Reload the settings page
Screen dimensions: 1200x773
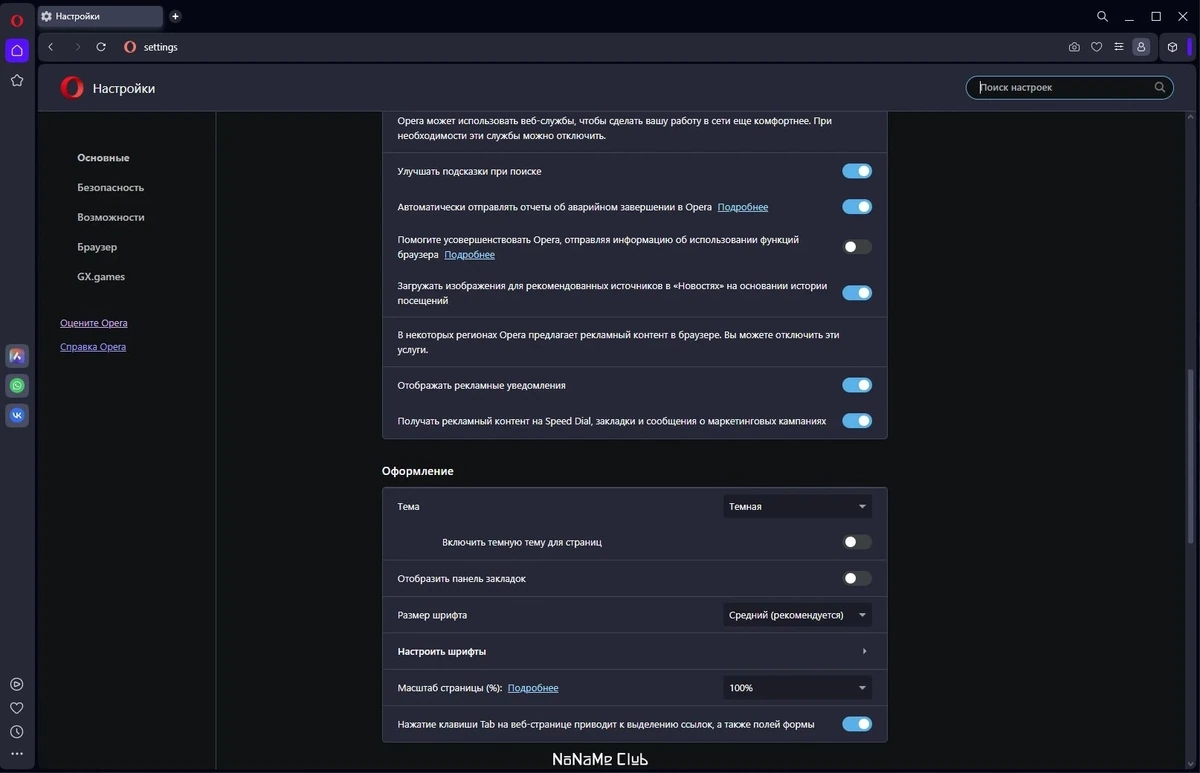click(101, 47)
